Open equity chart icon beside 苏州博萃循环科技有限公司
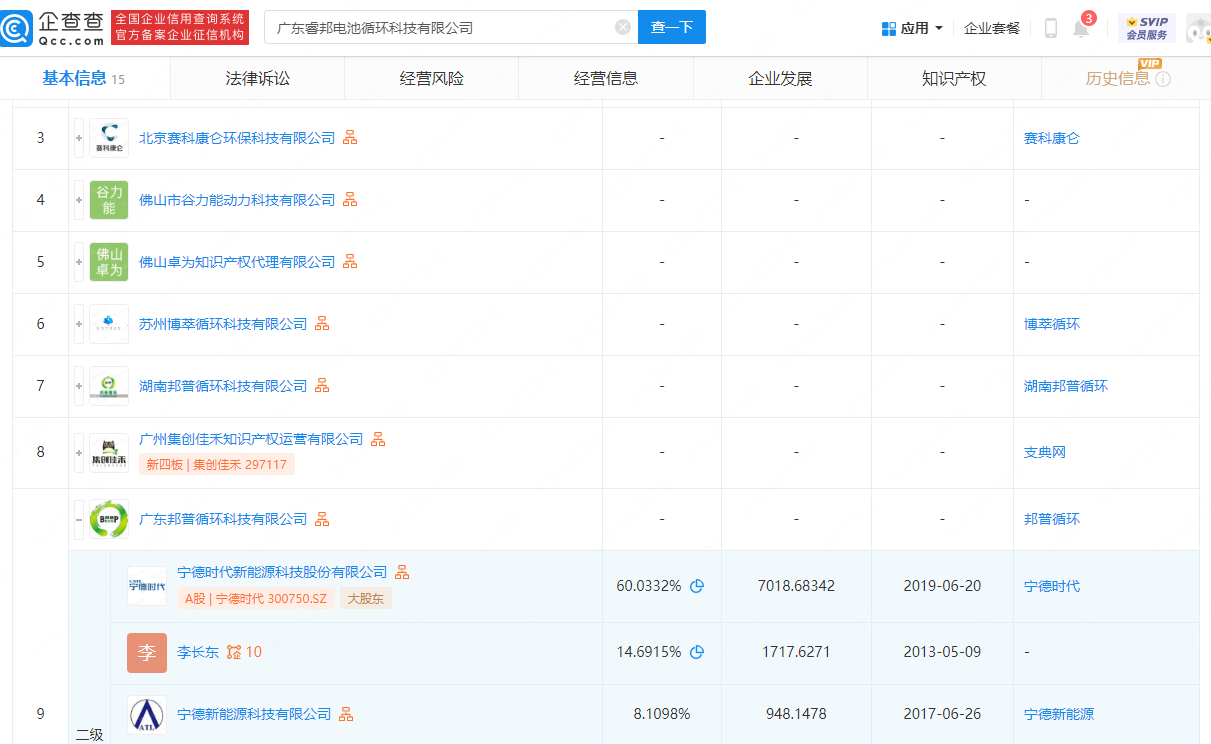This screenshot has height=744, width=1211. point(322,324)
